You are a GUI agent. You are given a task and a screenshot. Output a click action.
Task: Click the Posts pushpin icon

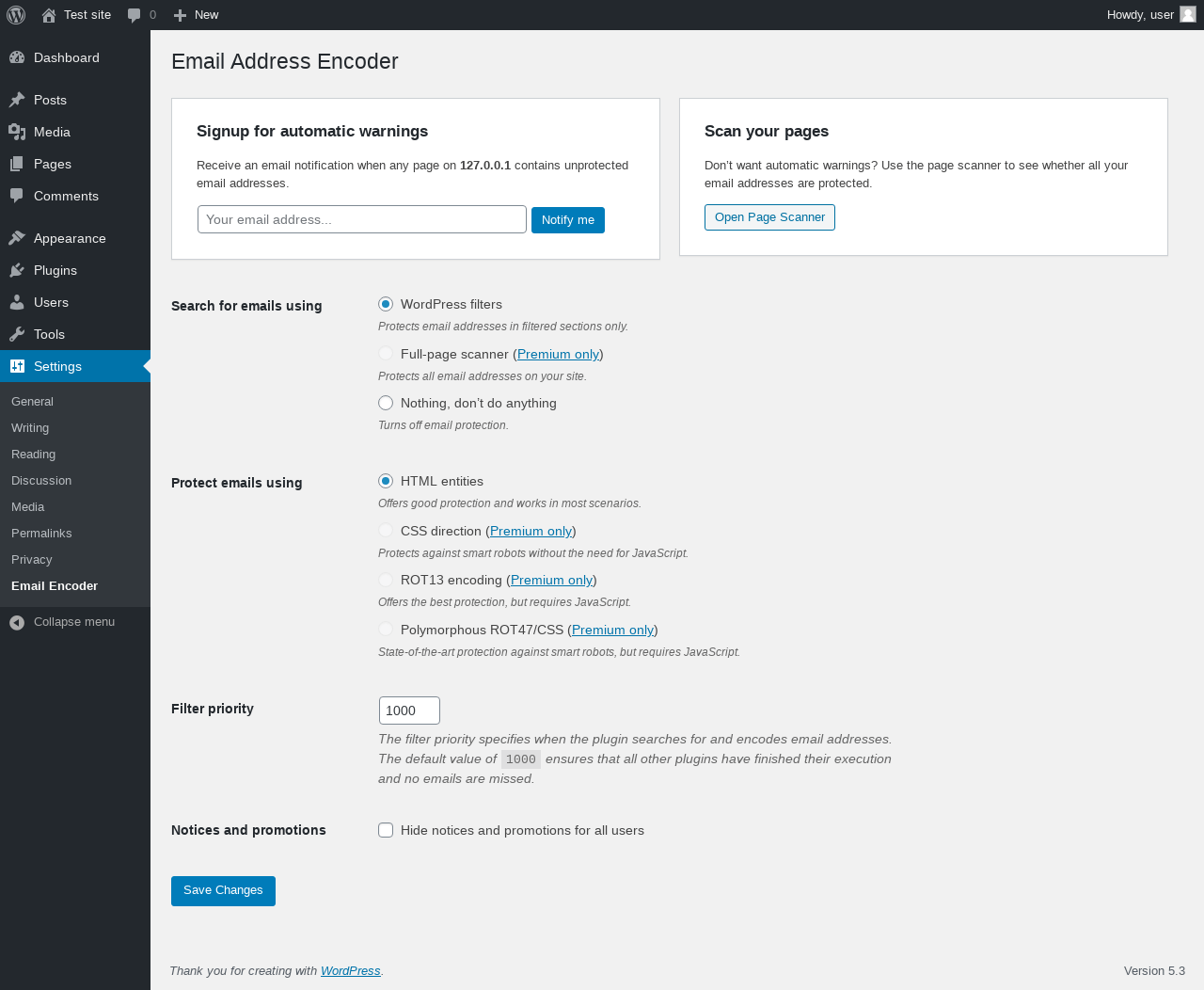coord(17,100)
